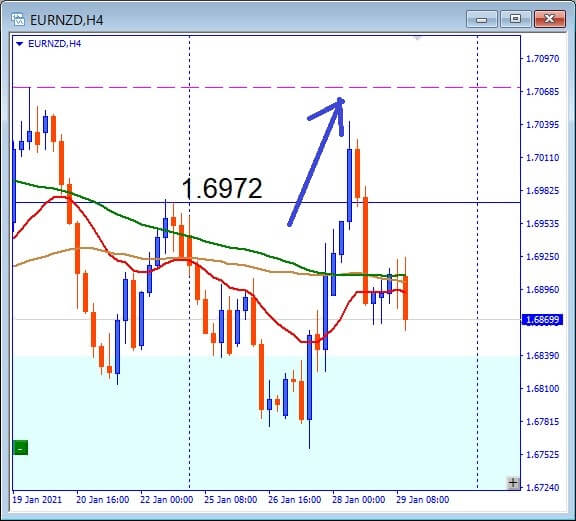Click the 1.68390 price scale value
The image size is (576, 521).
542,356
